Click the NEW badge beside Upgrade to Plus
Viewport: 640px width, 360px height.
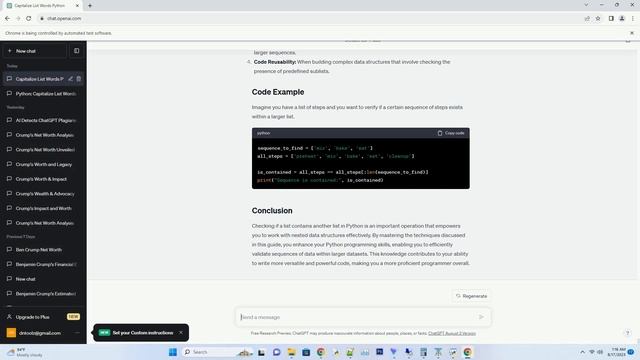click(73, 317)
